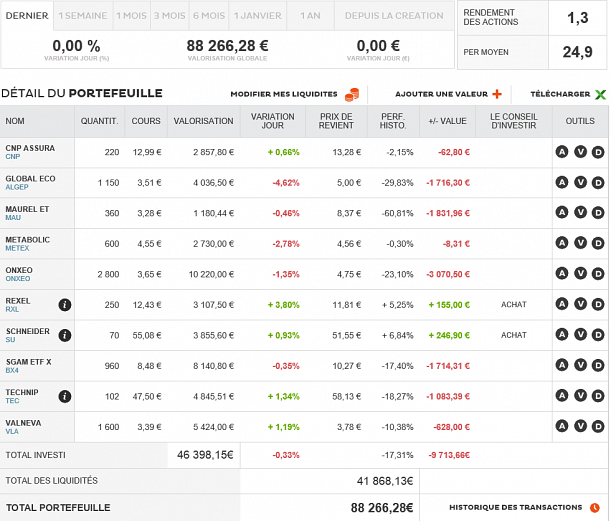Click the A tool icon for GLOBAL ECO

[562, 182]
